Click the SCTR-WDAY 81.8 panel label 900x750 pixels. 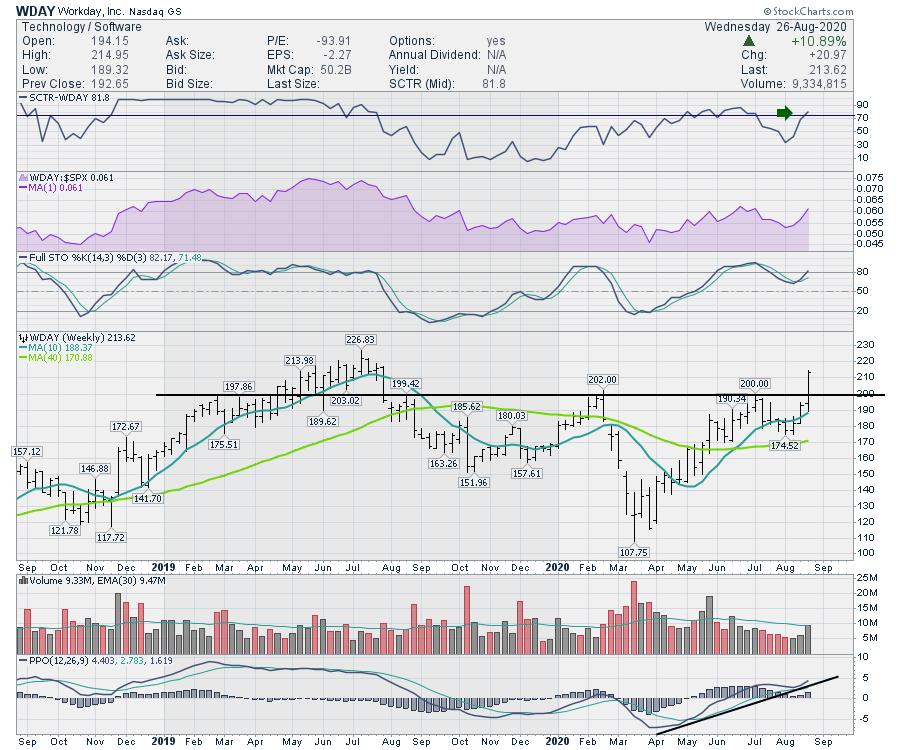pos(62,96)
